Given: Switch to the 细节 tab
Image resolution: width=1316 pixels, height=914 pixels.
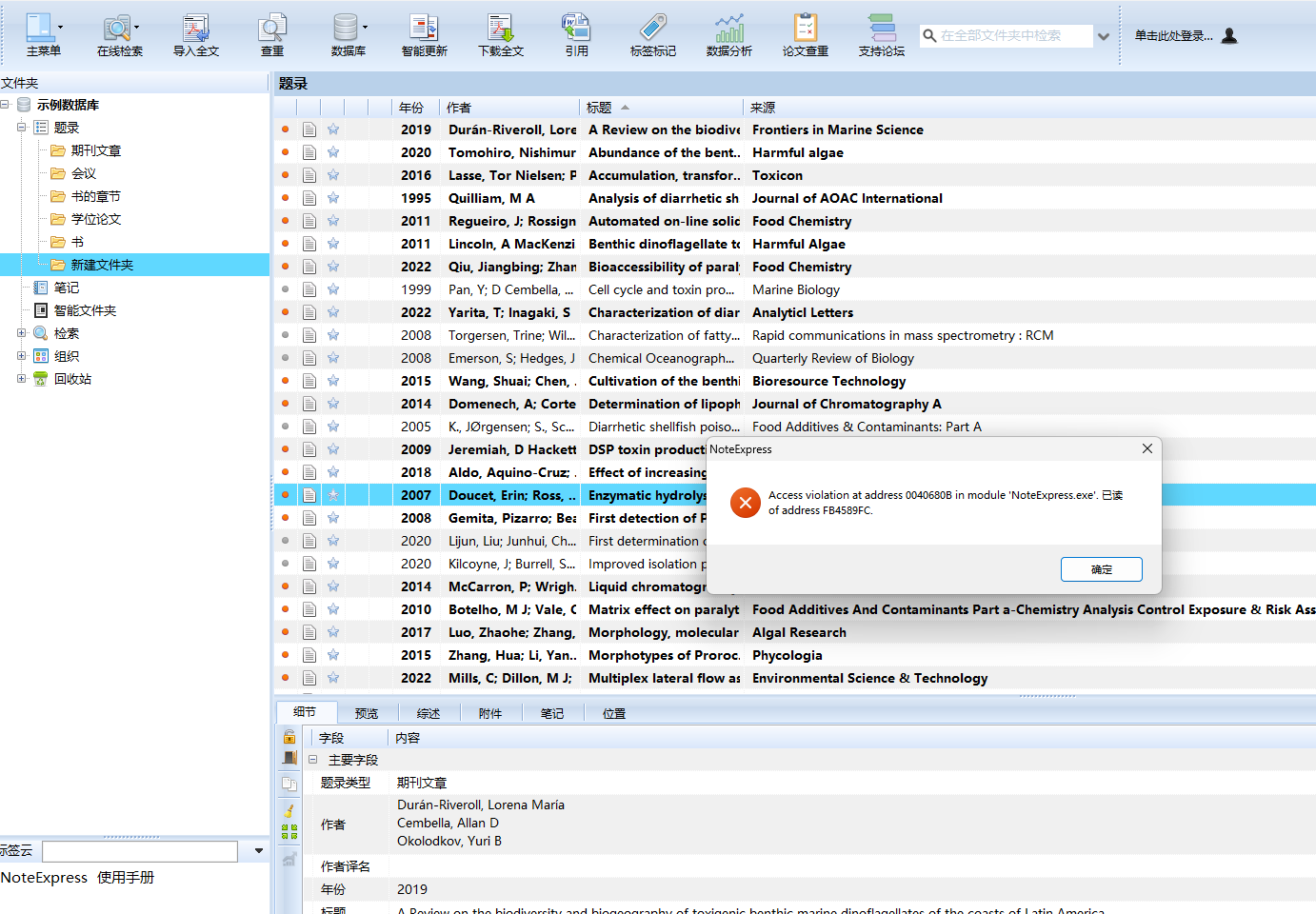Looking at the screenshot, I should [305, 712].
